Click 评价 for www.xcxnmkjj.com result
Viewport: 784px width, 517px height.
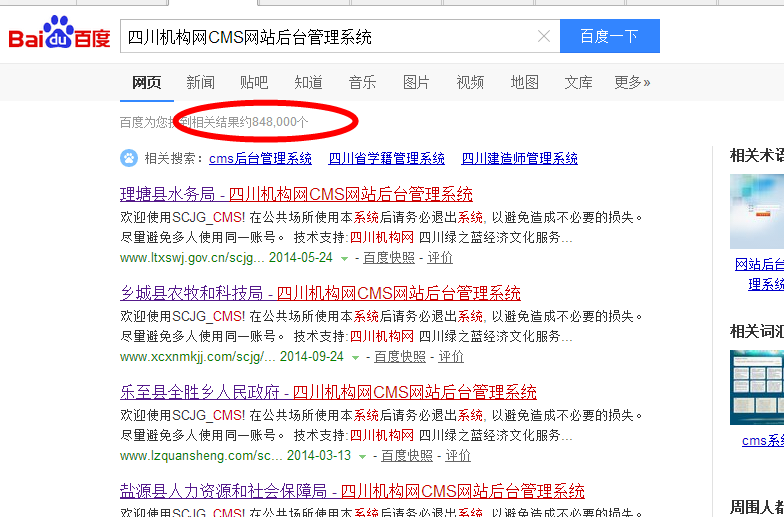(451, 356)
